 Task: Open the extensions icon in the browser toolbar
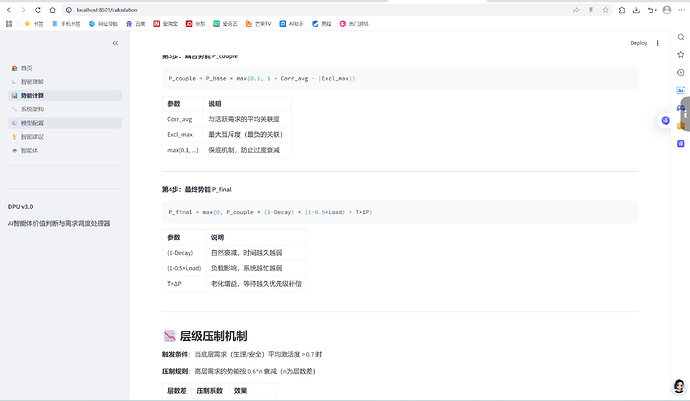click(622, 10)
